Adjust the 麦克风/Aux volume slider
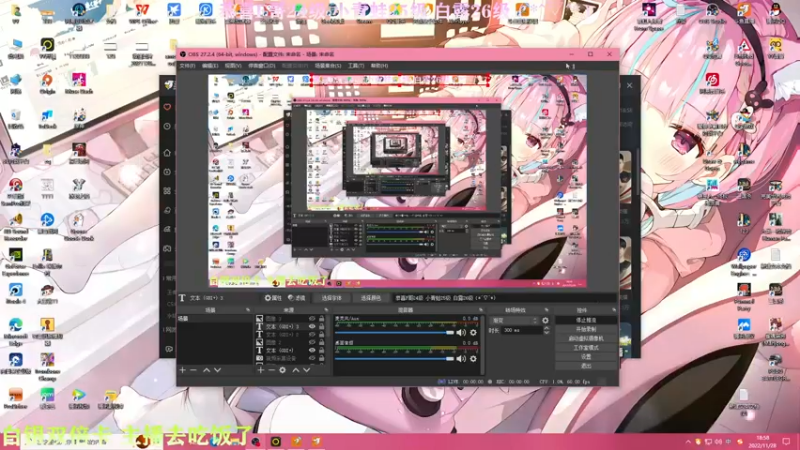Viewport: 800px width, 450px height. click(394, 333)
